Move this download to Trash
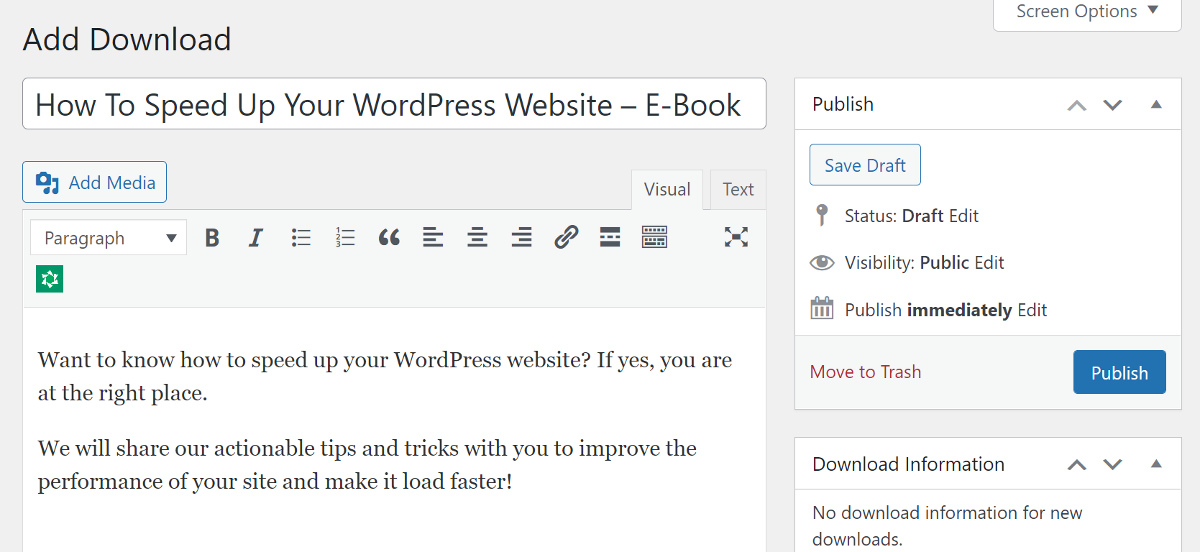 (x=865, y=372)
